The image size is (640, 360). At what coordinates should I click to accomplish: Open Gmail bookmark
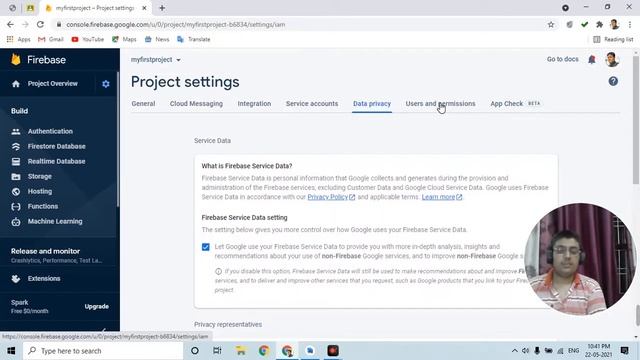coord(51,39)
